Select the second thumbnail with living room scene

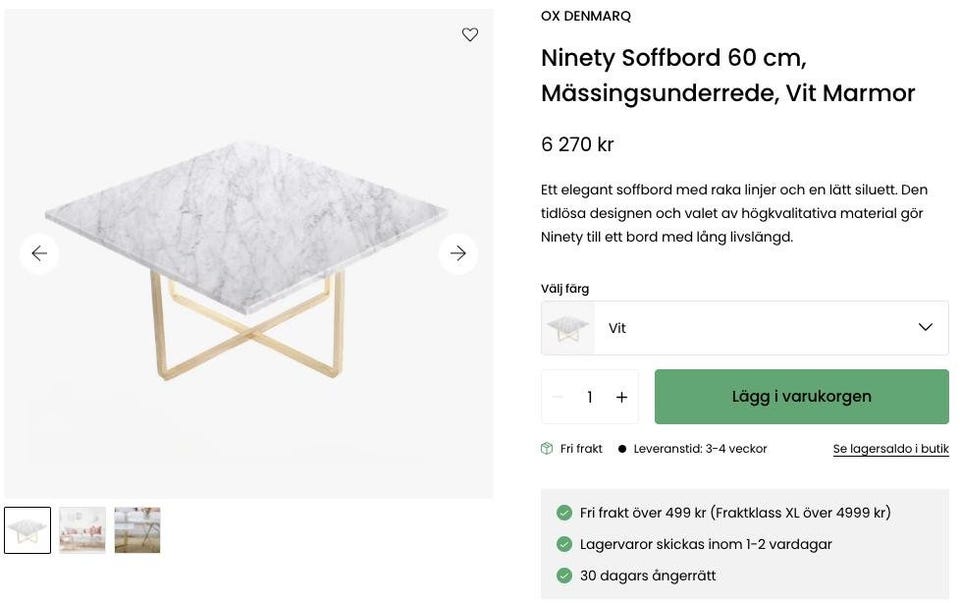pos(82,530)
